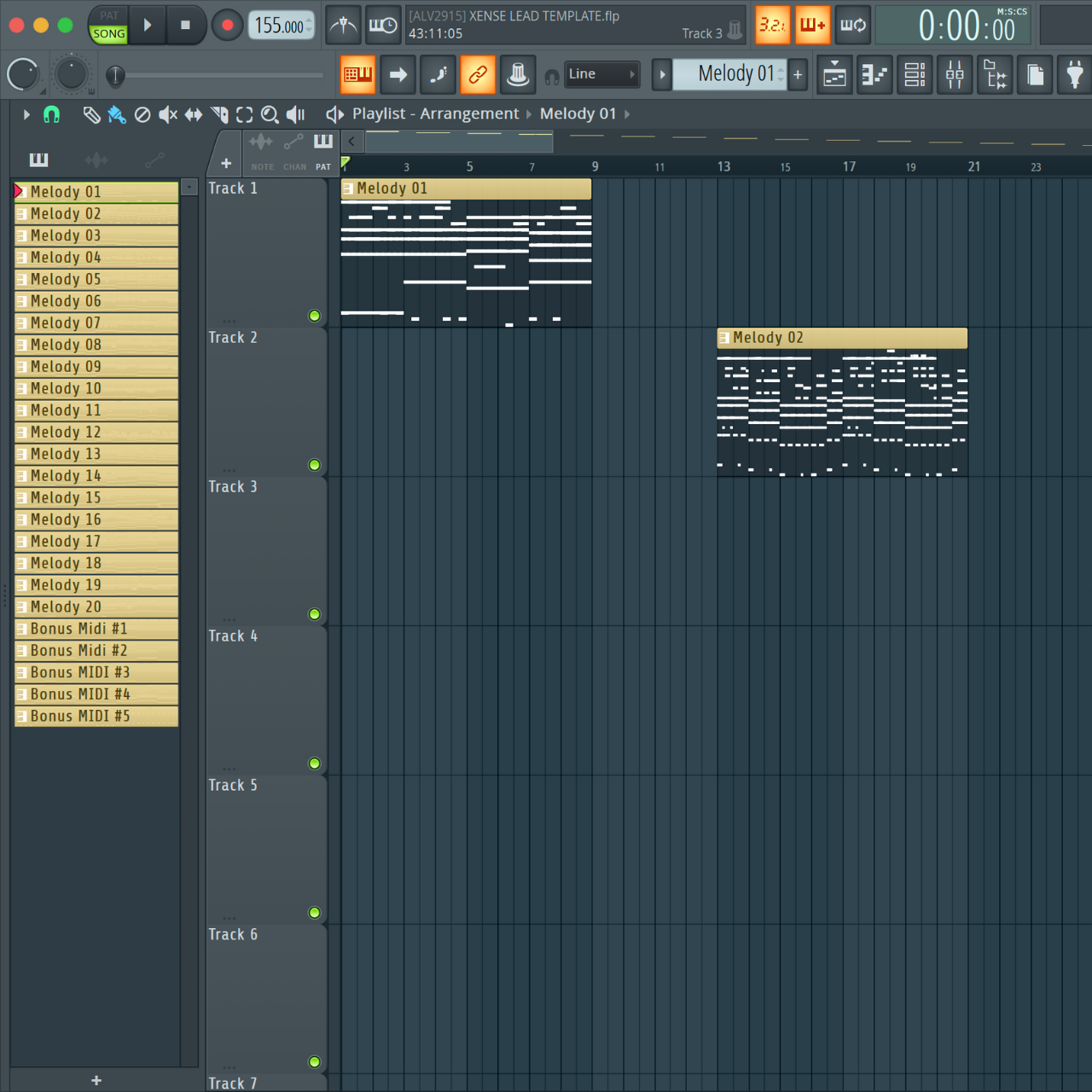Open the Melody 01 pattern selector
Viewport: 1092px width, 1092px height.
(729, 74)
